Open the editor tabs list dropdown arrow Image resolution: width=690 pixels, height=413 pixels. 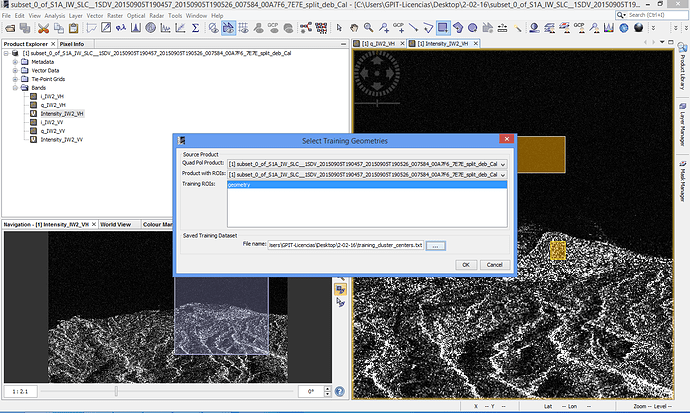662,42
